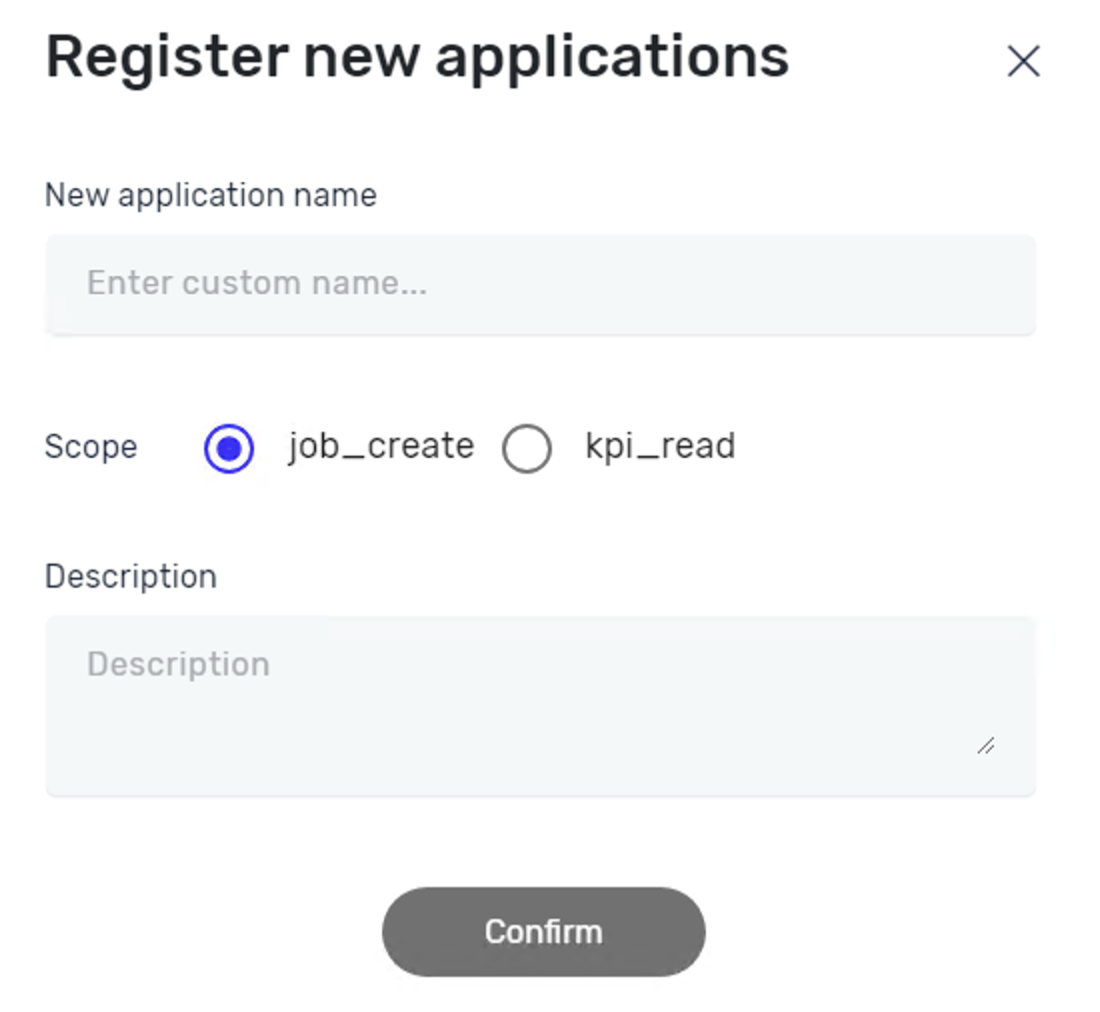Click inside the application name field
This screenshot has height=1012, width=1100.
[x=540, y=283]
